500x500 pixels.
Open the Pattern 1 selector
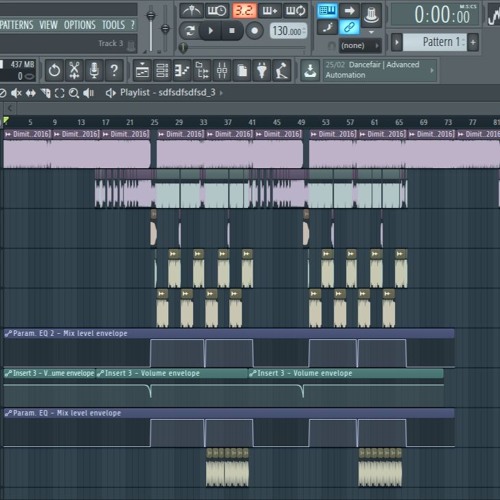[435, 42]
